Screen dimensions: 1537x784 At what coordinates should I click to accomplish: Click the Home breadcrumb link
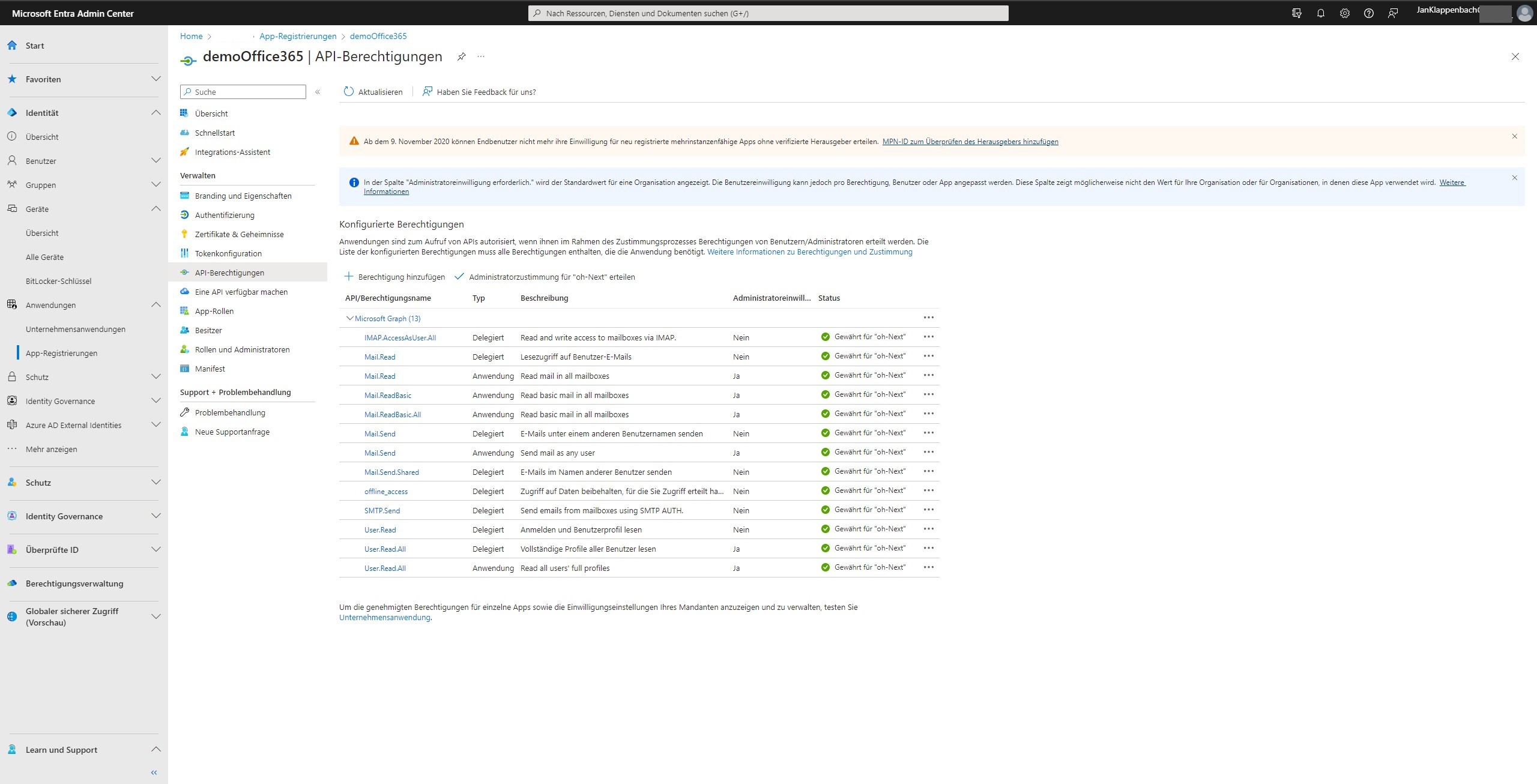coord(191,36)
